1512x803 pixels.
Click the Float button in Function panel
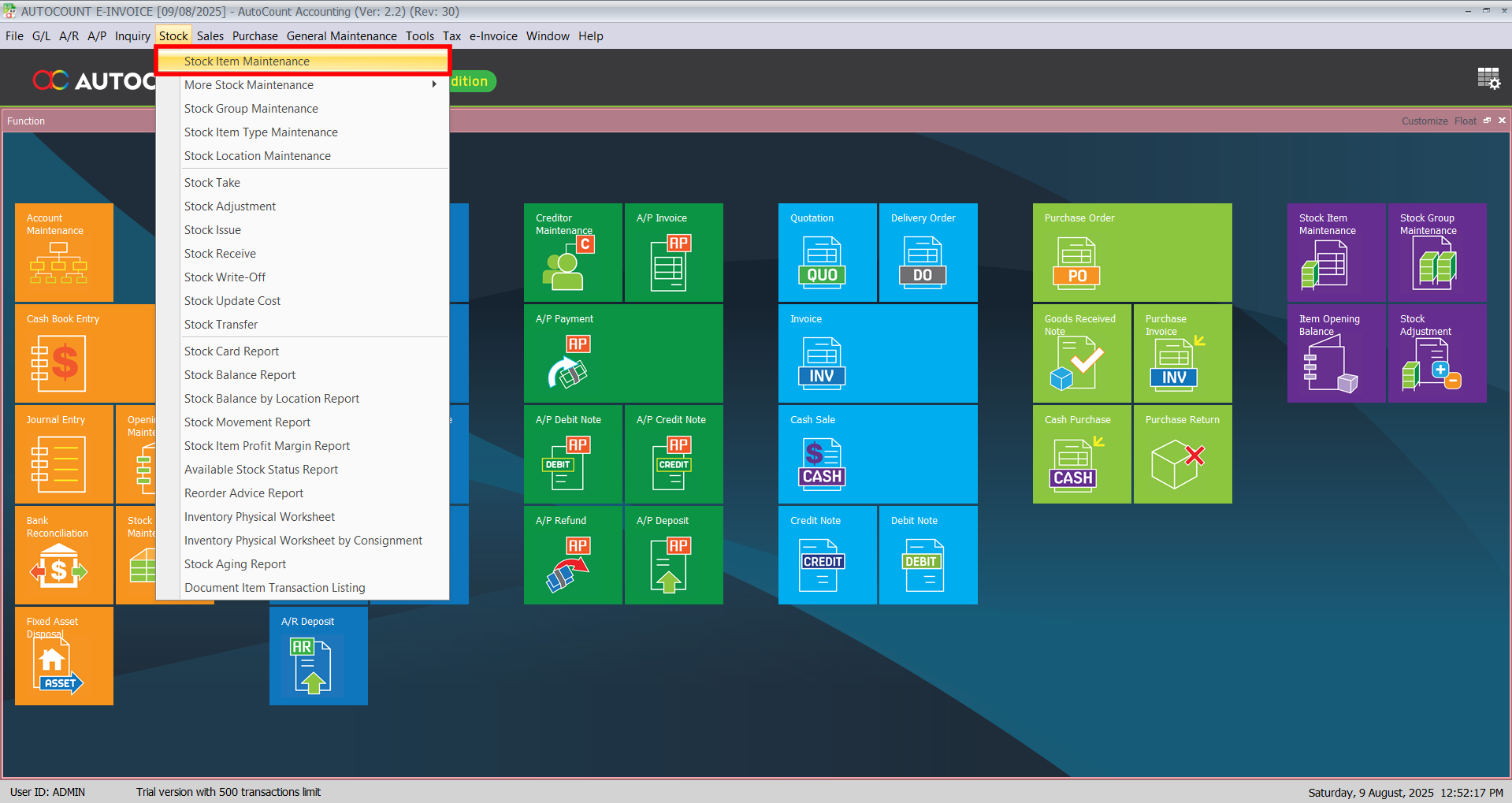[1465, 121]
